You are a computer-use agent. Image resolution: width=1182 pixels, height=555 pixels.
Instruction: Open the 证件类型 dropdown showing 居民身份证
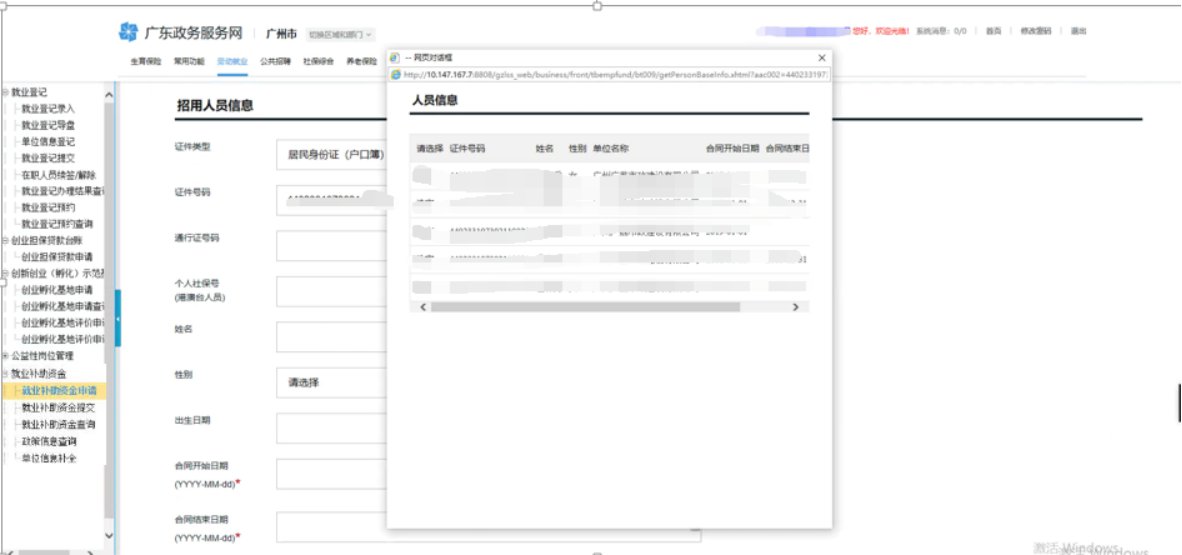pyautogui.click(x=330, y=155)
